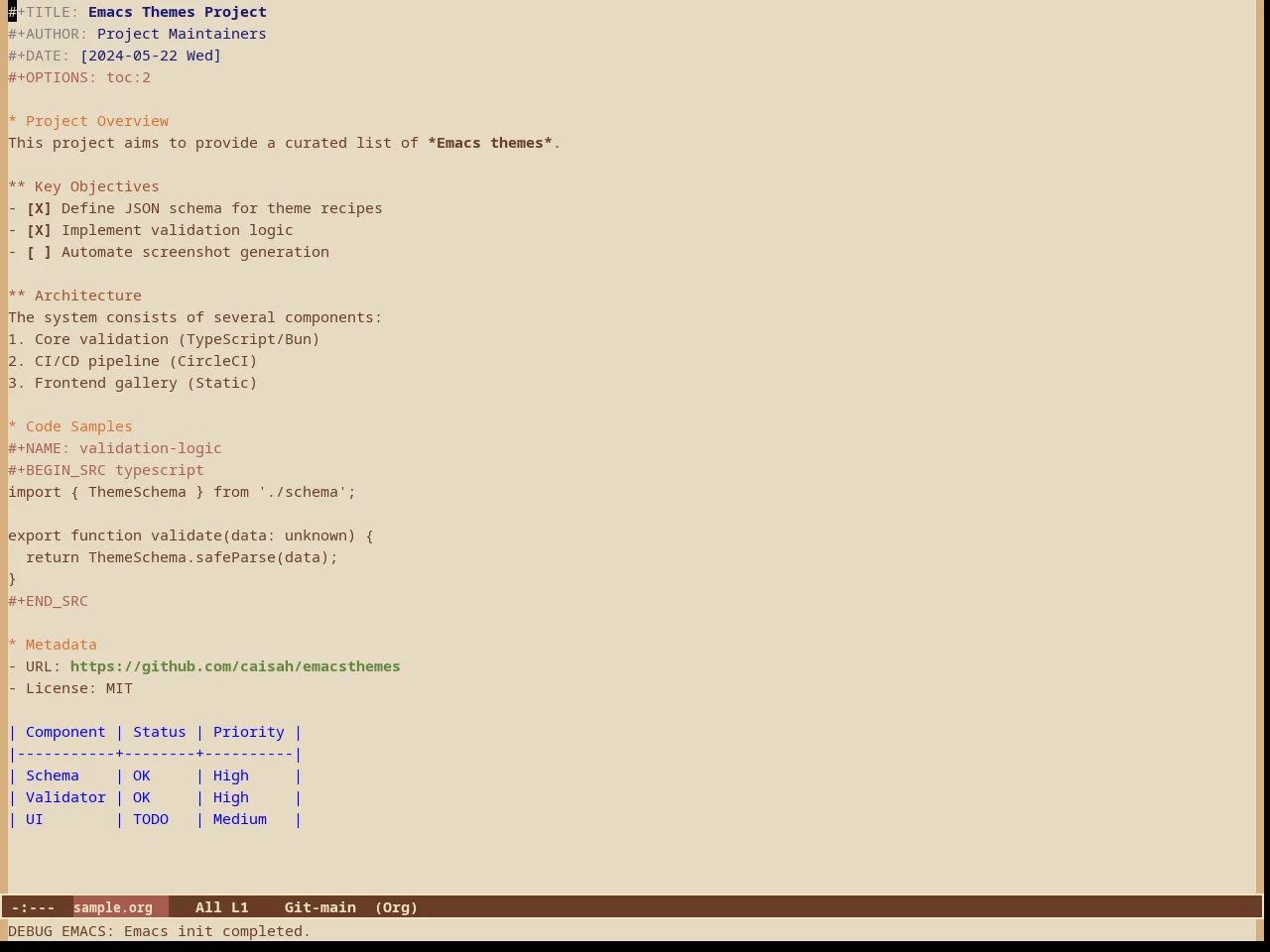
Task: Click the right-side scroll bar strip
Action: point(1260,446)
